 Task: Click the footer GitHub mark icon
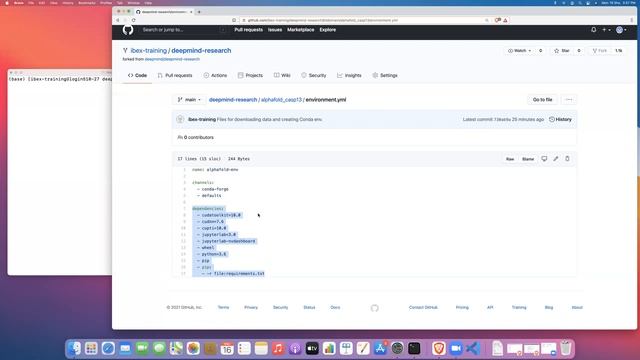[x=375, y=308]
